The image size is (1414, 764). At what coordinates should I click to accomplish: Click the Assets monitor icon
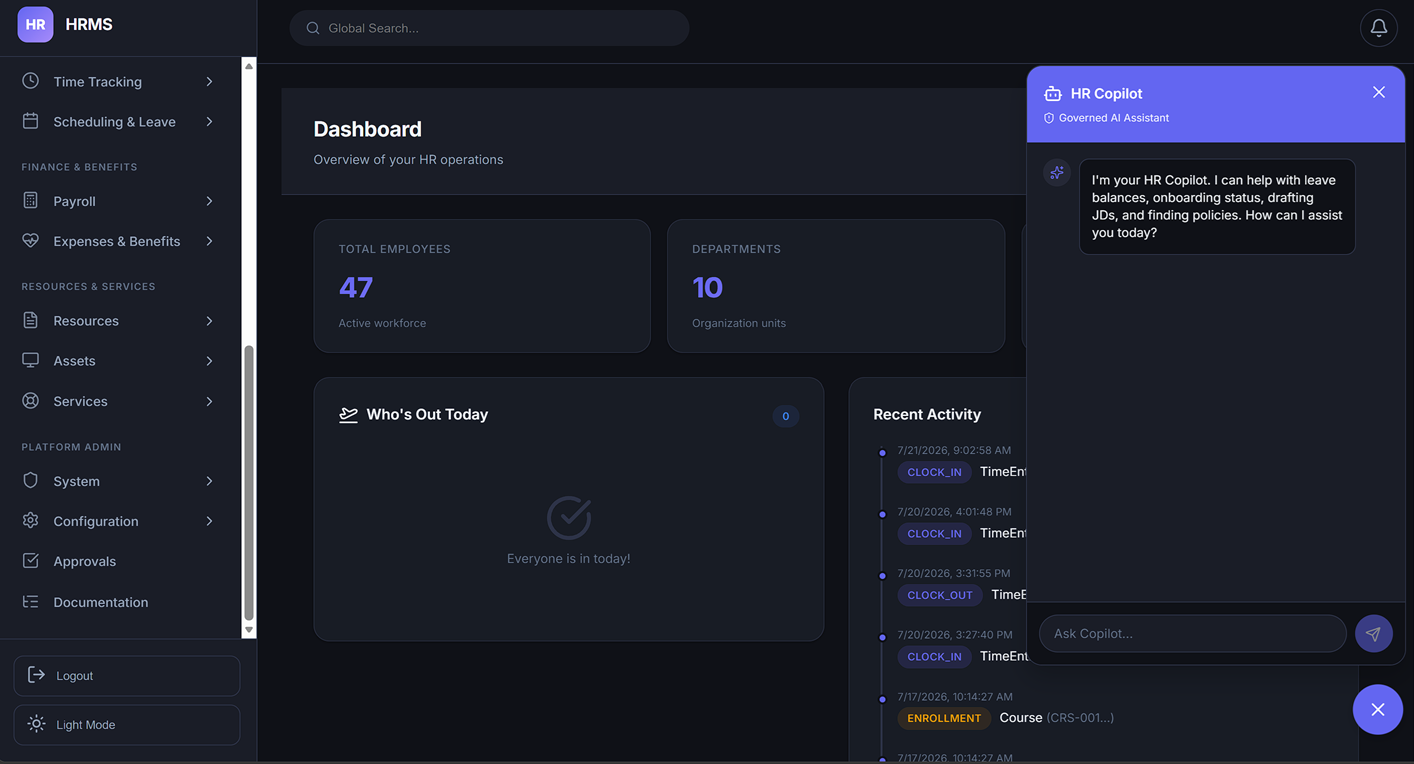coord(31,360)
